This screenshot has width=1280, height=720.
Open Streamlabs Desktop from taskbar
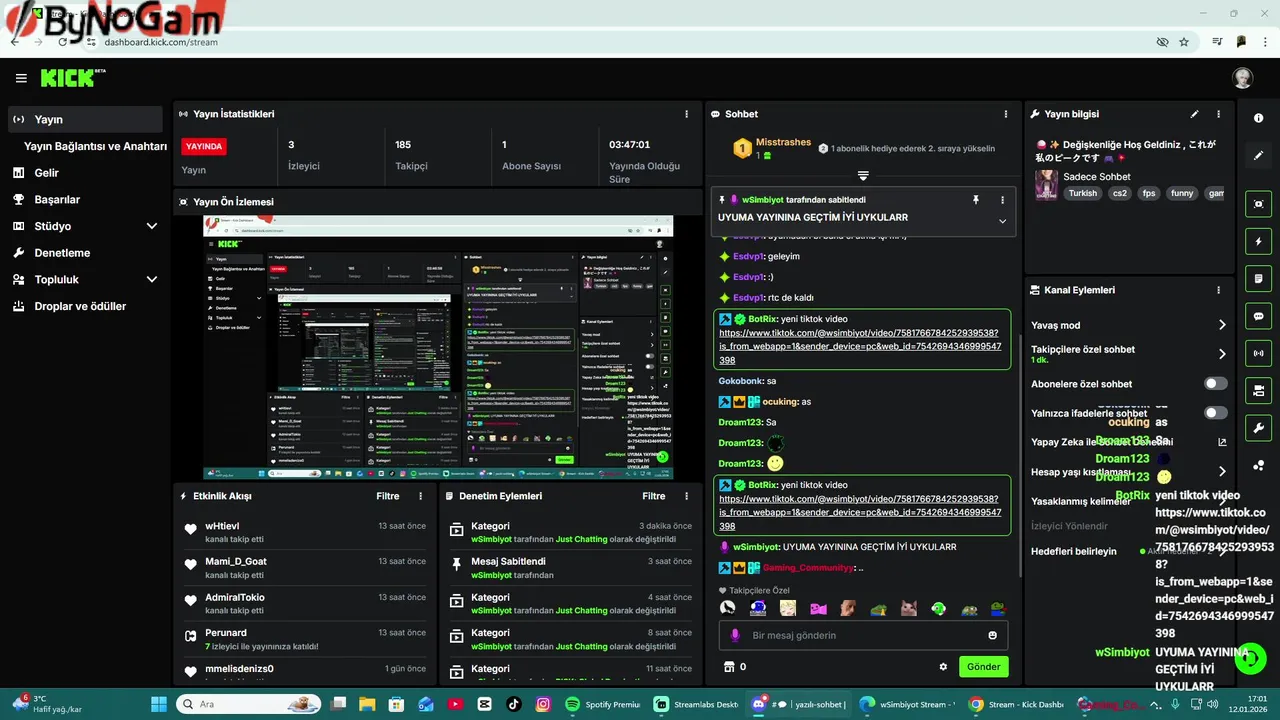click(696, 704)
